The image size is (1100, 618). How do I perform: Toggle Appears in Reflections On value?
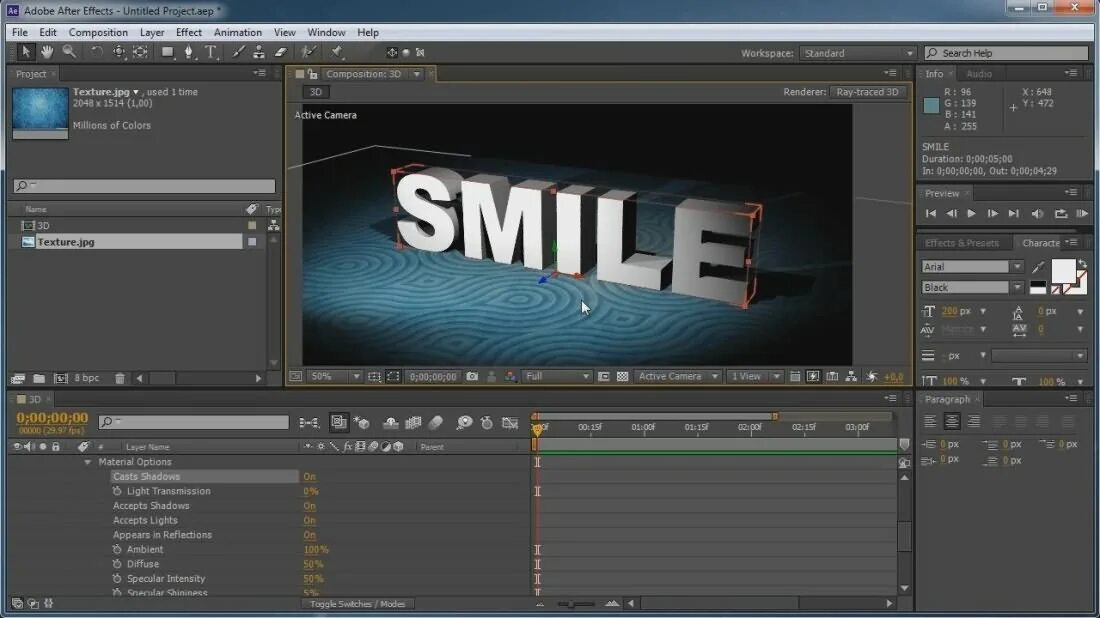[x=309, y=535]
